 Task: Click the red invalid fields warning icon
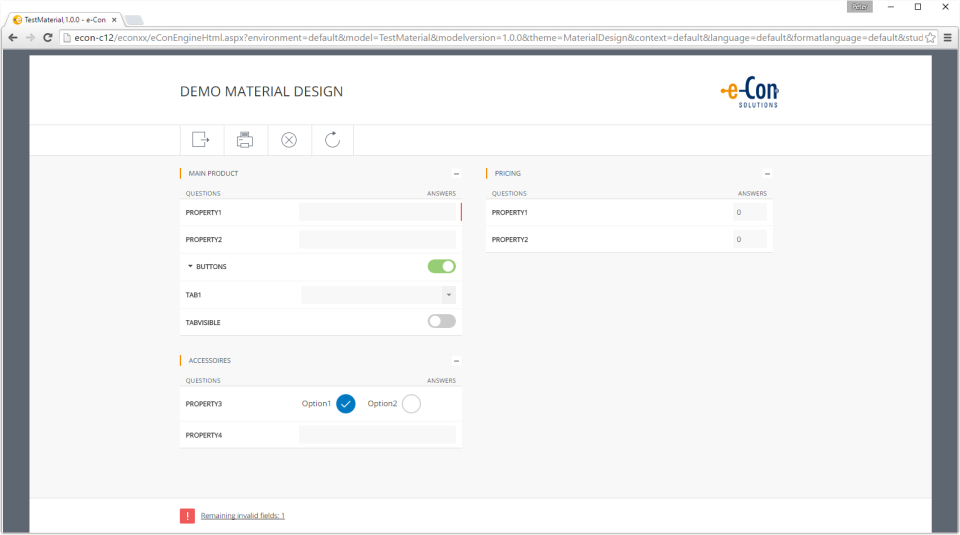pyautogui.click(x=187, y=516)
